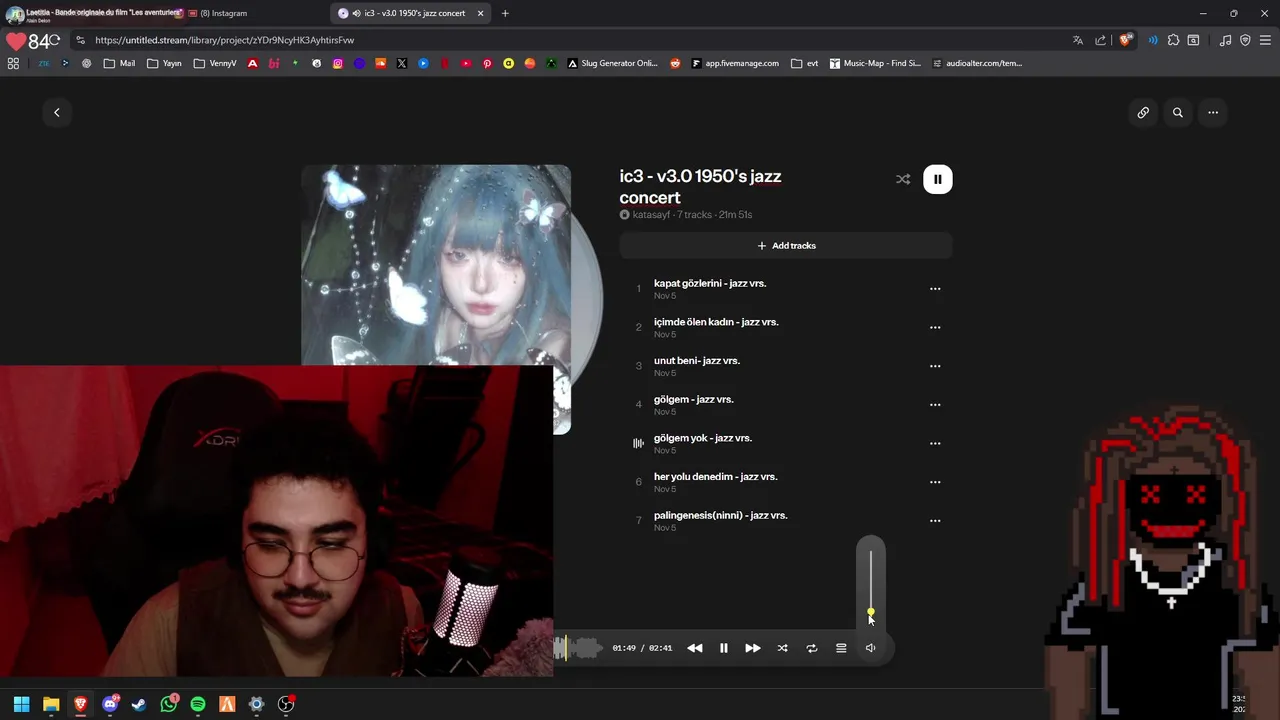Image resolution: width=1280 pixels, height=720 pixels.
Task: Open Slug Generator Online bookmark
Action: click(x=613, y=63)
